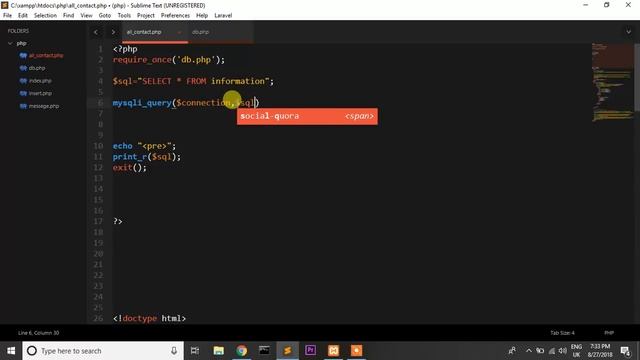Open the command prompt taskbar icon
The height and width of the screenshot is (360, 640).
[x=264, y=351]
